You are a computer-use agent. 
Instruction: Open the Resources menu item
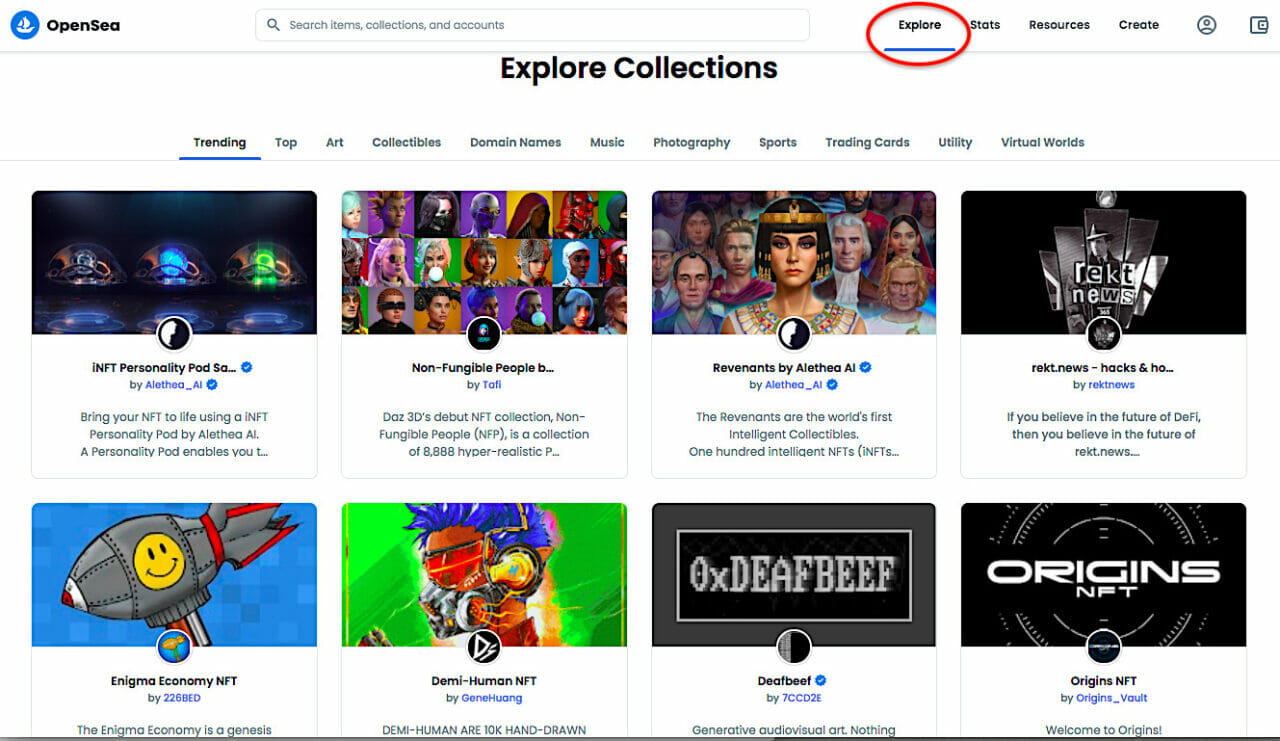[x=1059, y=24]
